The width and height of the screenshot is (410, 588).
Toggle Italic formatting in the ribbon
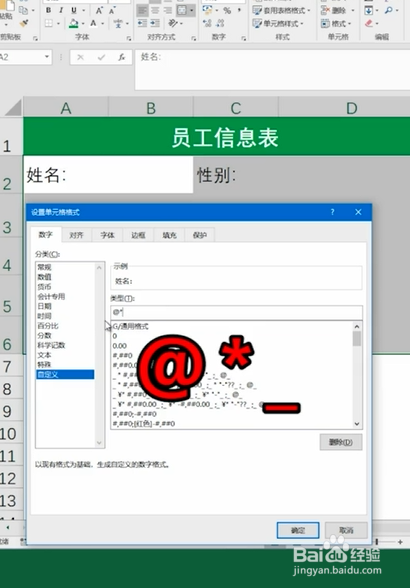point(61,10)
